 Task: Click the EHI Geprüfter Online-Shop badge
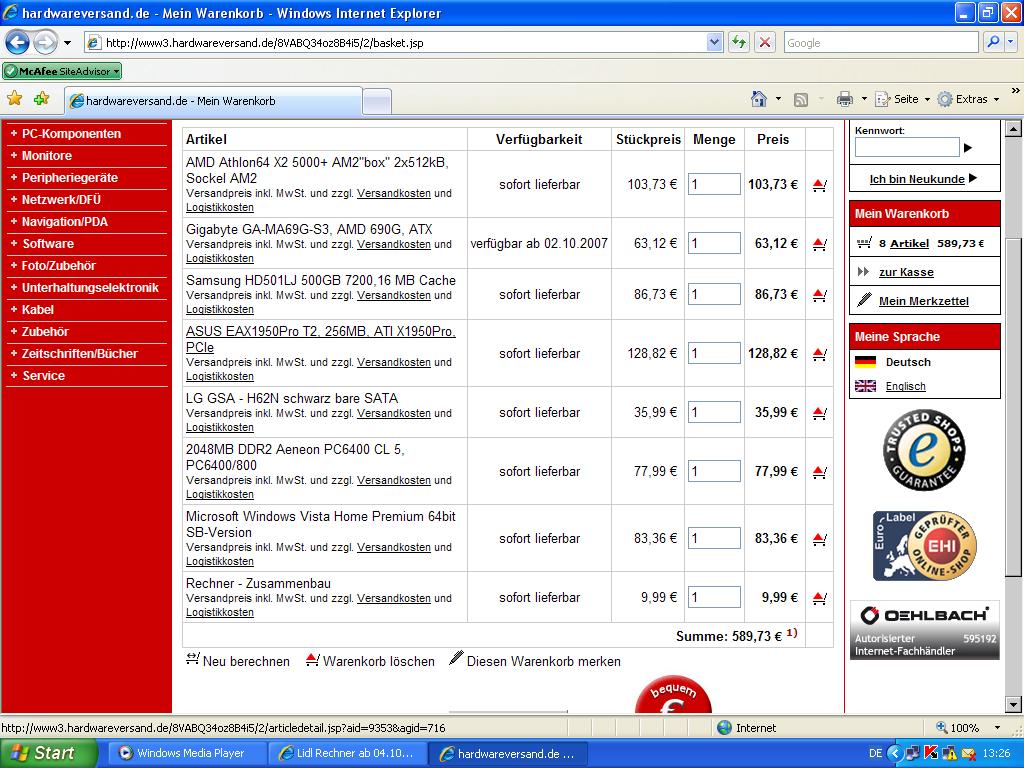pyautogui.click(x=924, y=546)
